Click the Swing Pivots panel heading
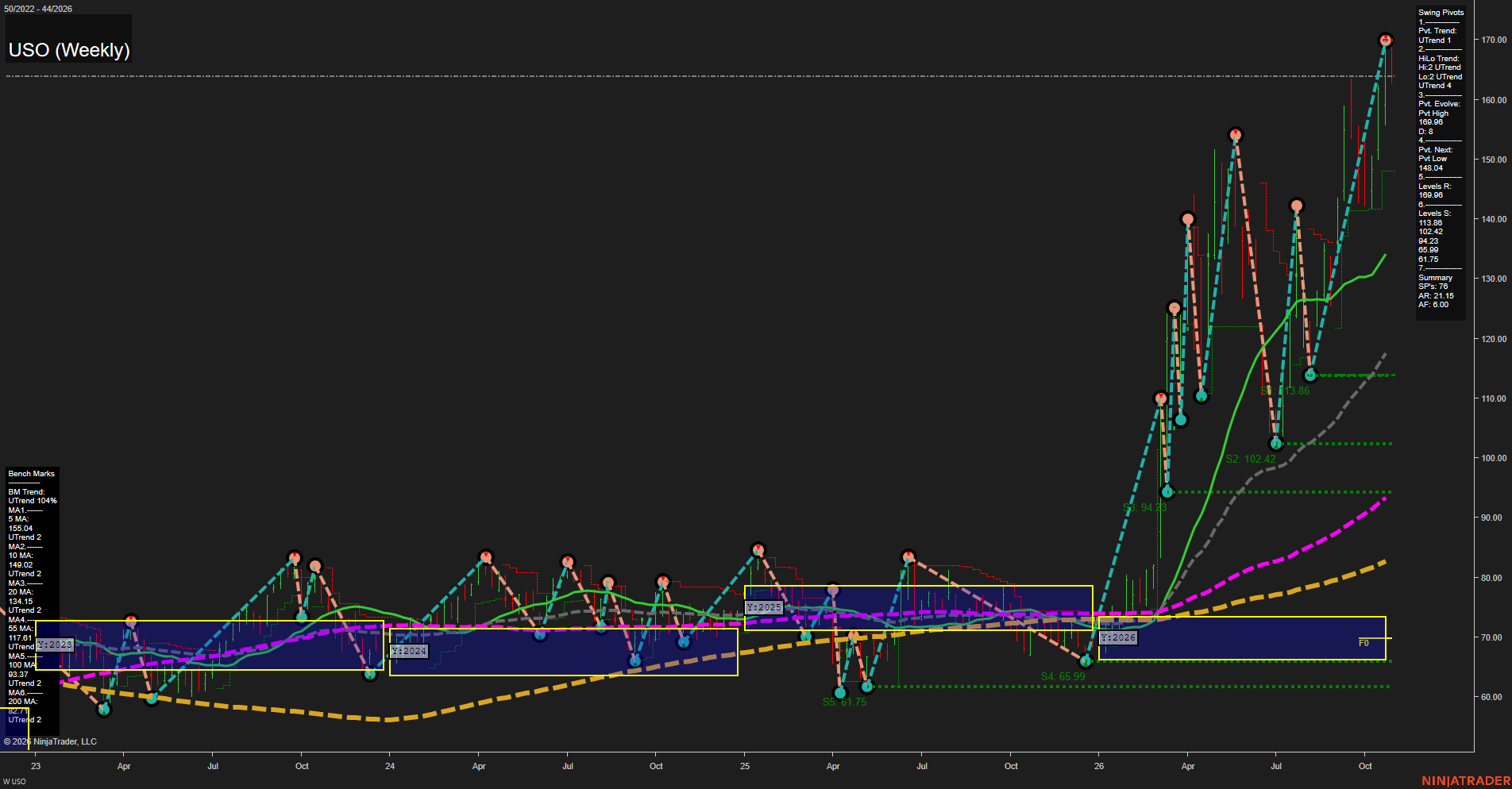The image size is (1512, 789). point(1441,13)
